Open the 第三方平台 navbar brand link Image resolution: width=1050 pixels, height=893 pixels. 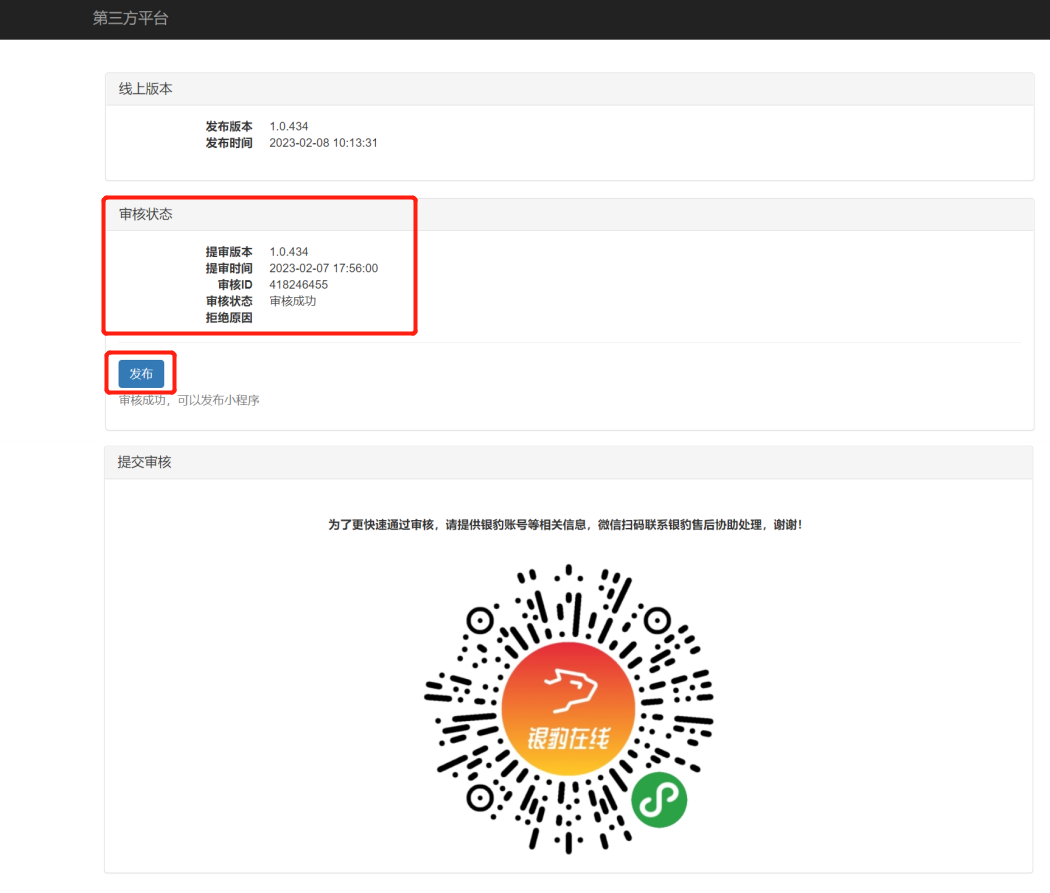point(130,18)
